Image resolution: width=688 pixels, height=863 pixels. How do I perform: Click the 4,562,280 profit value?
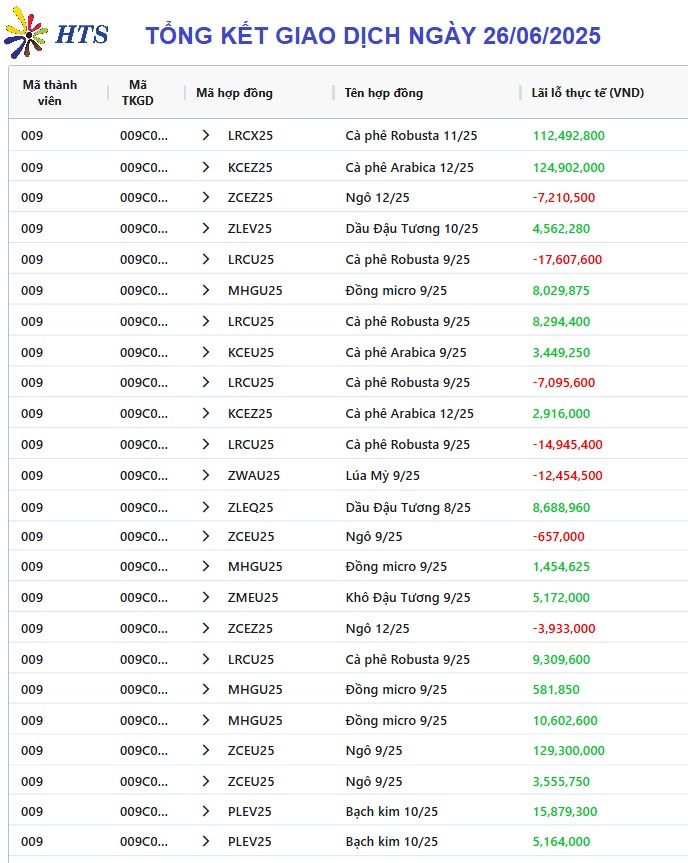point(561,228)
